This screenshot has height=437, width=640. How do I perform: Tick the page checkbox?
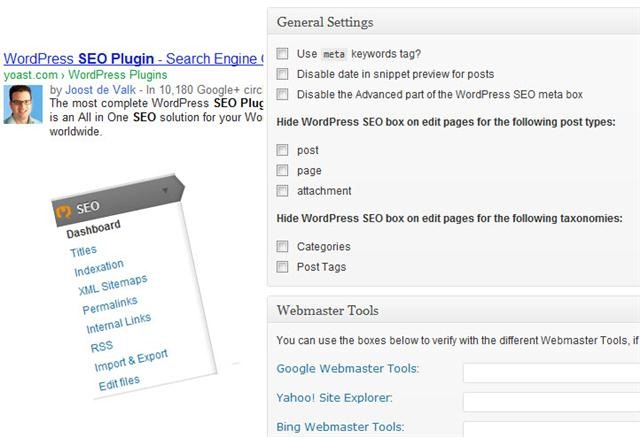(x=282, y=170)
